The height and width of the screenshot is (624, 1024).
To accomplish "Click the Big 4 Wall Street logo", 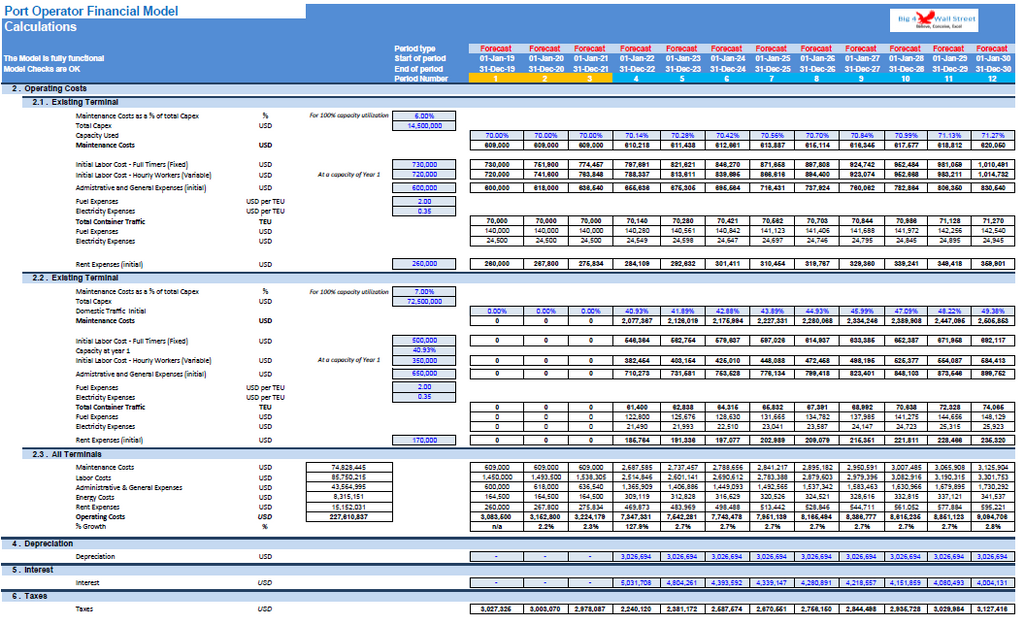I will pyautogui.click(x=936, y=20).
